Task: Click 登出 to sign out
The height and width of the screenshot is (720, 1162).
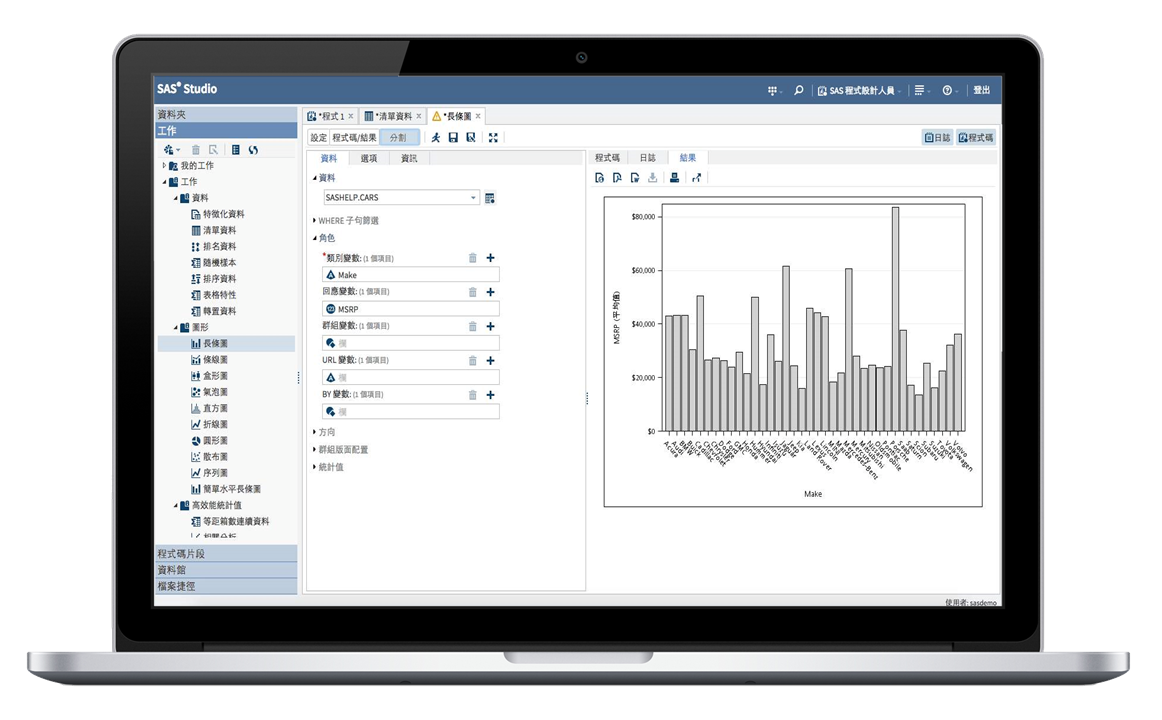Action: pos(982,90)
